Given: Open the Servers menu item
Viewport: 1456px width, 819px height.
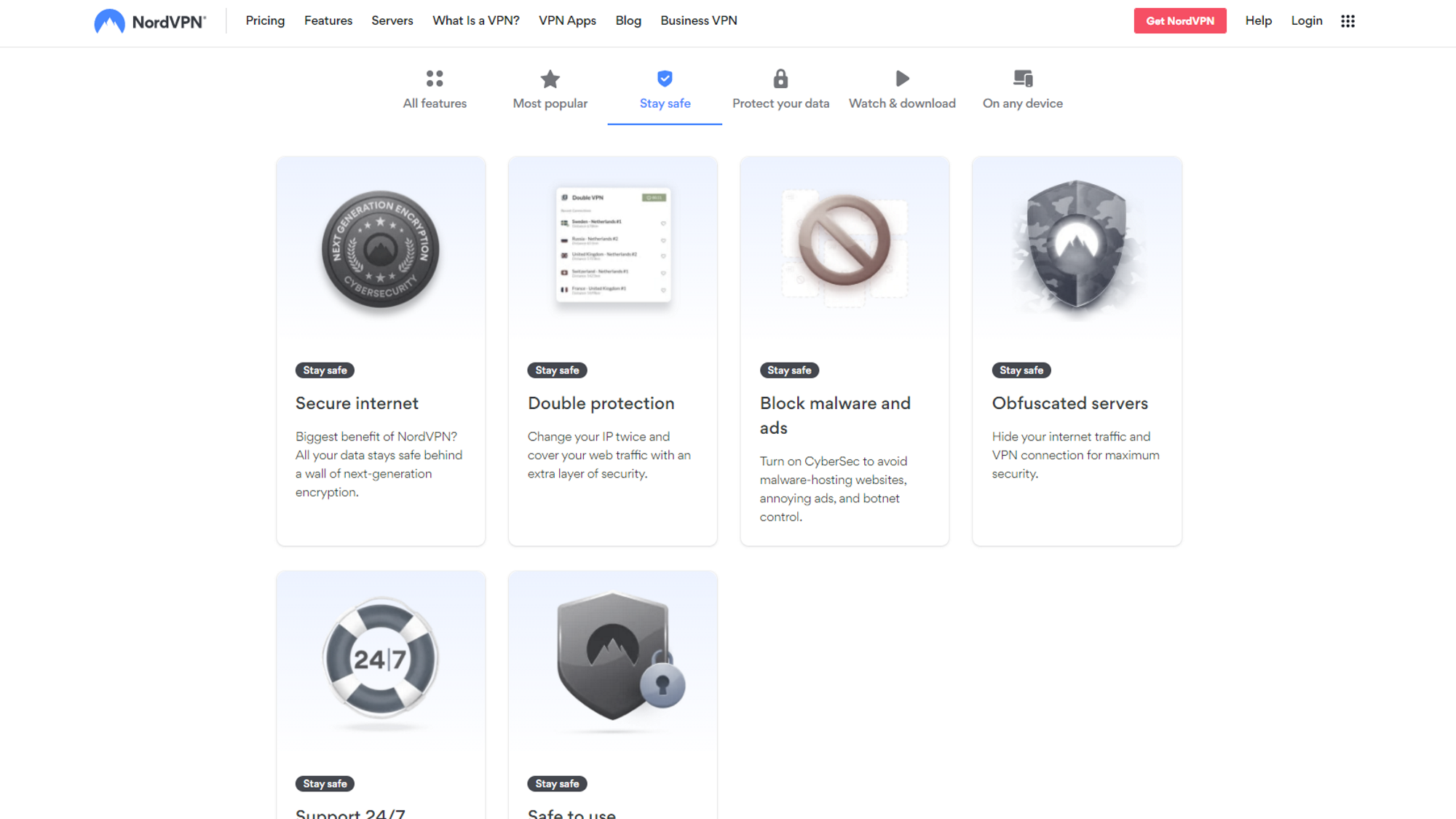Looking at the screenshot, I should 392,20.
